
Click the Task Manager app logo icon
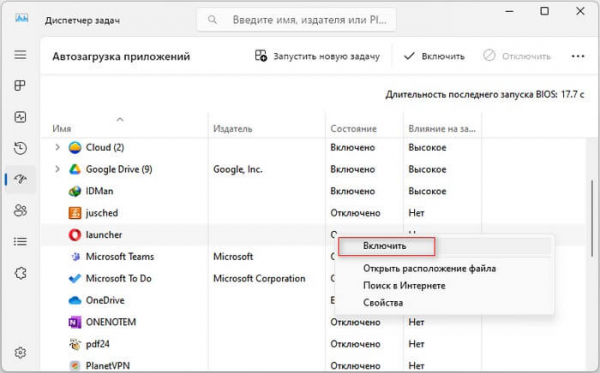[x=22, y=19]
